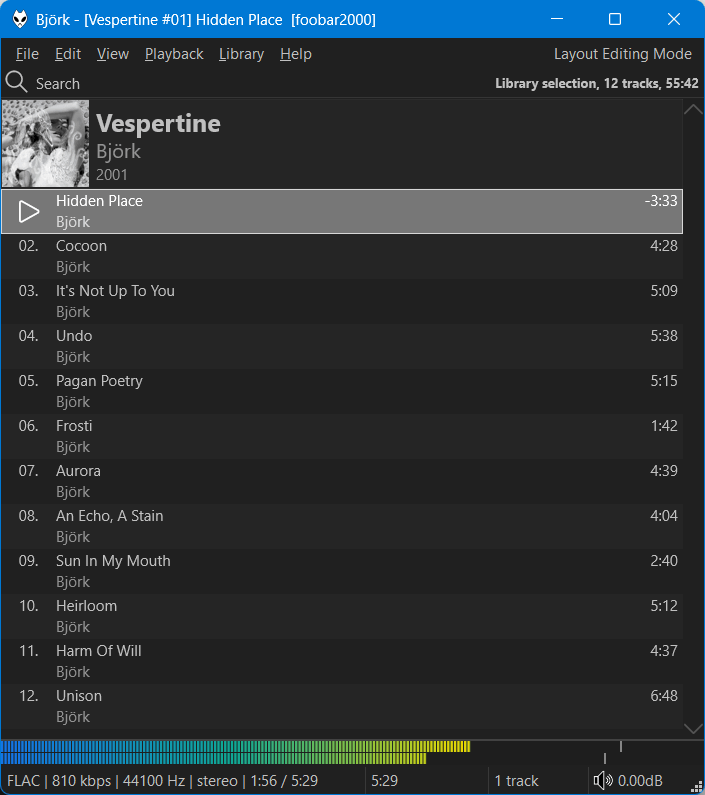
Task: Click track number 10. in the playlist
Action: point(28,606)
